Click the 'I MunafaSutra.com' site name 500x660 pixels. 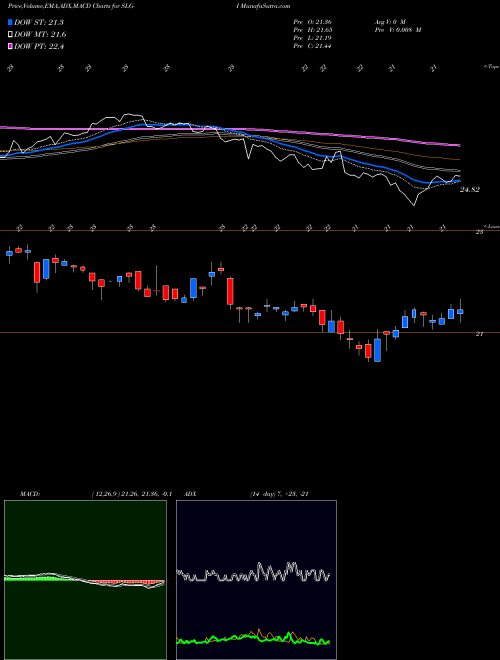point(265,6)
